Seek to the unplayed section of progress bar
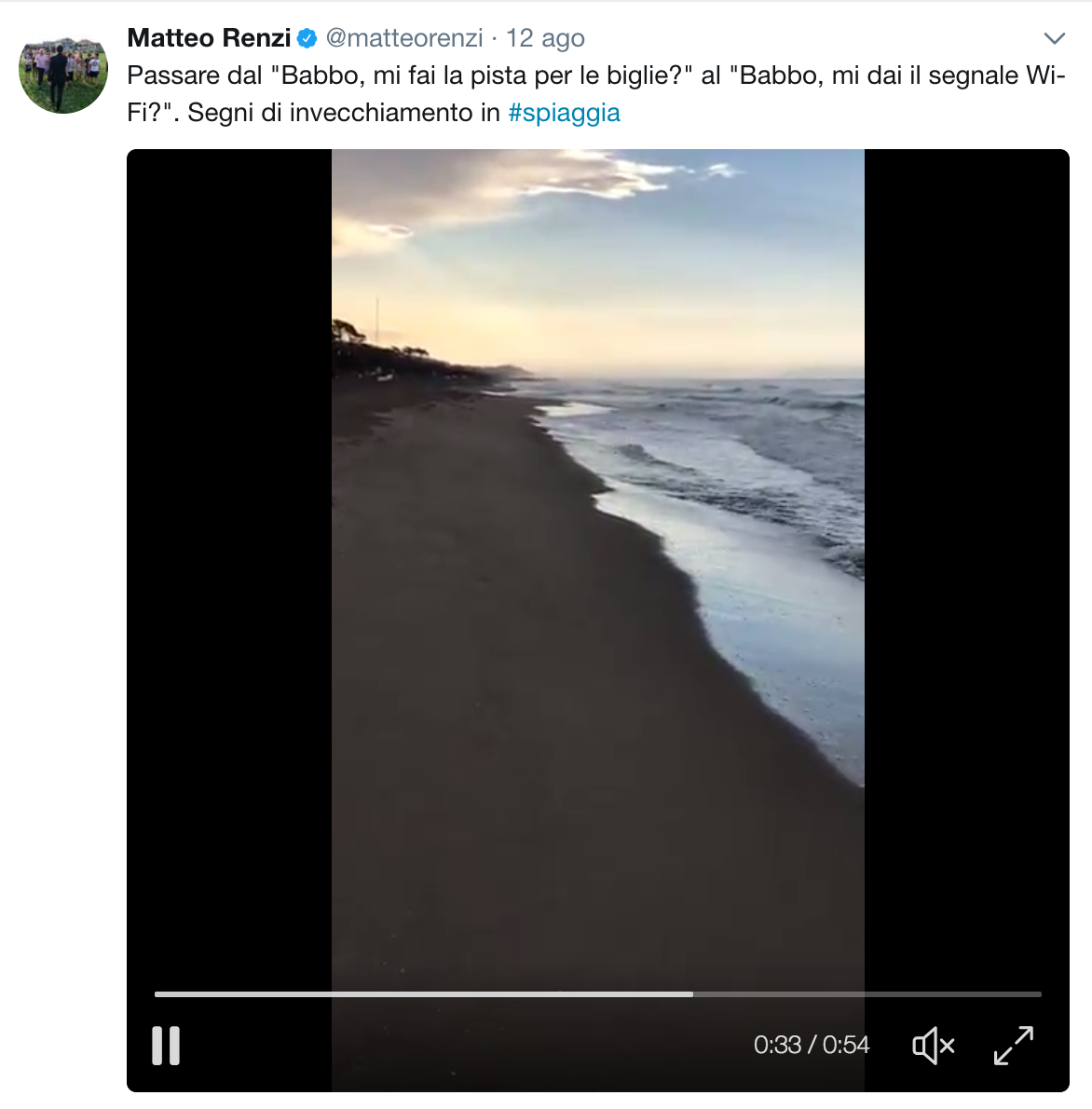This screenshot has width=1092, height=1109. click(x=867, y=993)
